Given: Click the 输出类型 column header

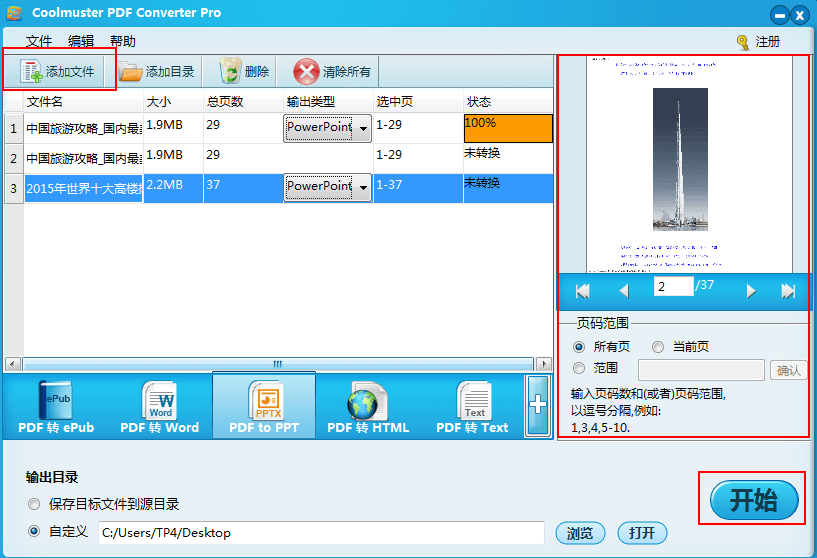Looking at the screenshot, I should [328, 102].
